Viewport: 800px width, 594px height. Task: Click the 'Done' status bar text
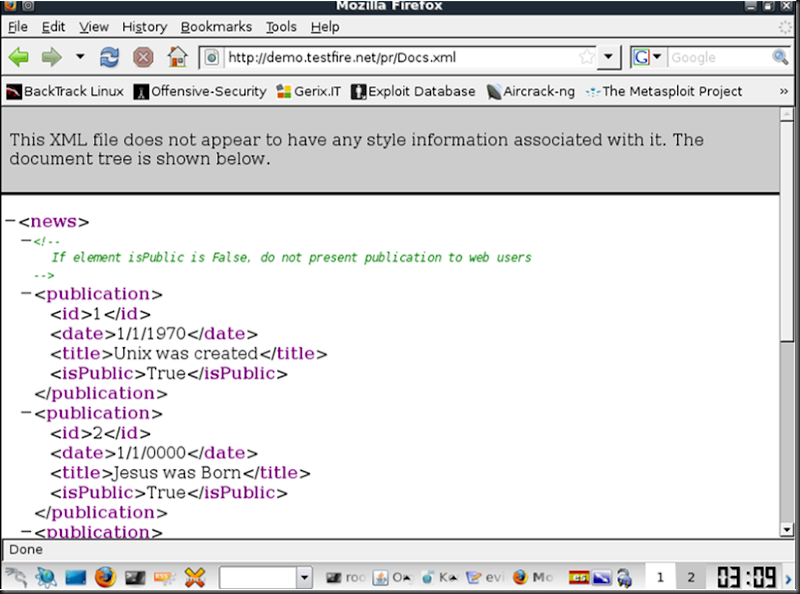26,550
